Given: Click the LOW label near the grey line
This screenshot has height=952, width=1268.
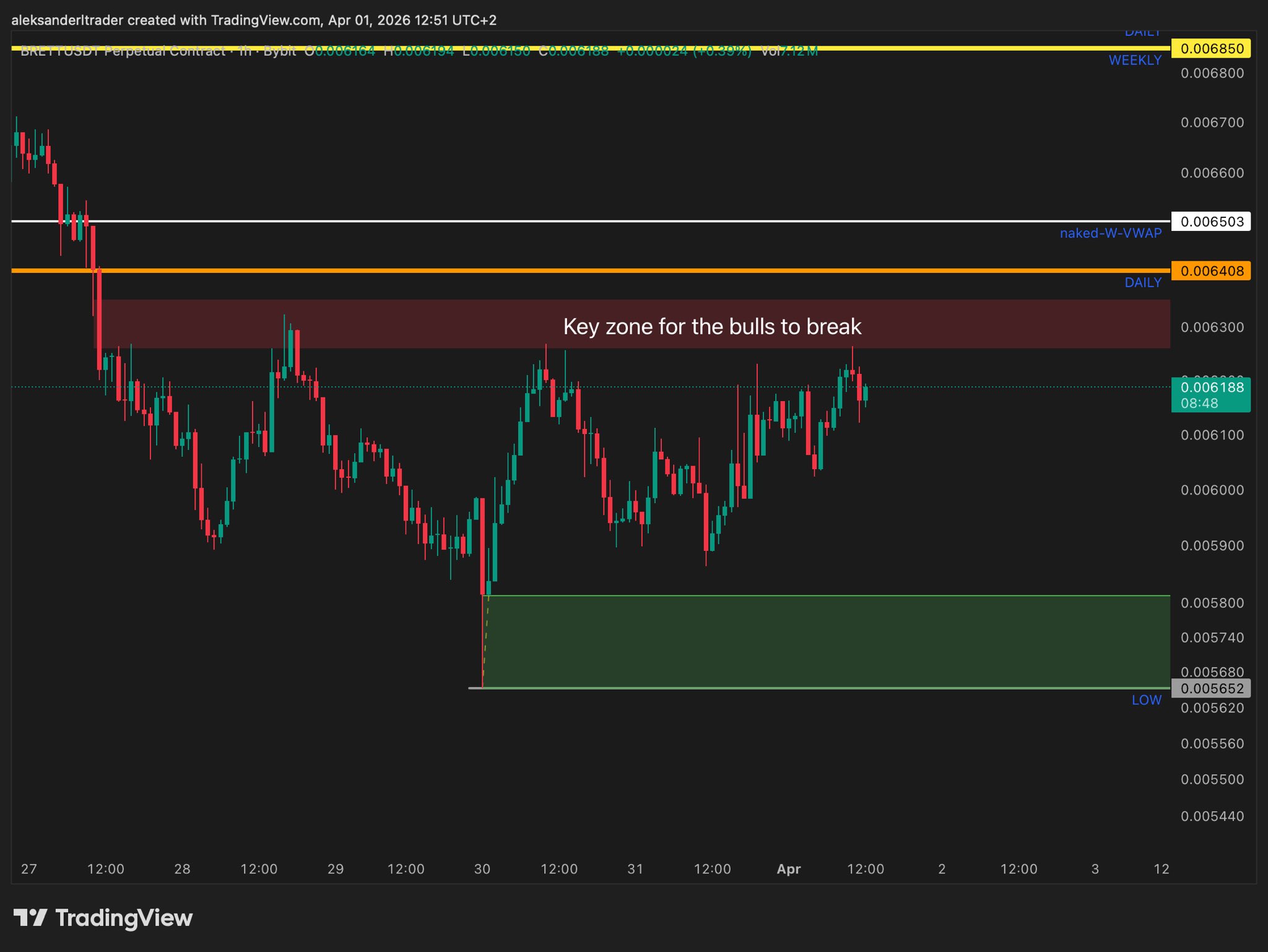Looking at the screenshot, I should [1146, 700].
